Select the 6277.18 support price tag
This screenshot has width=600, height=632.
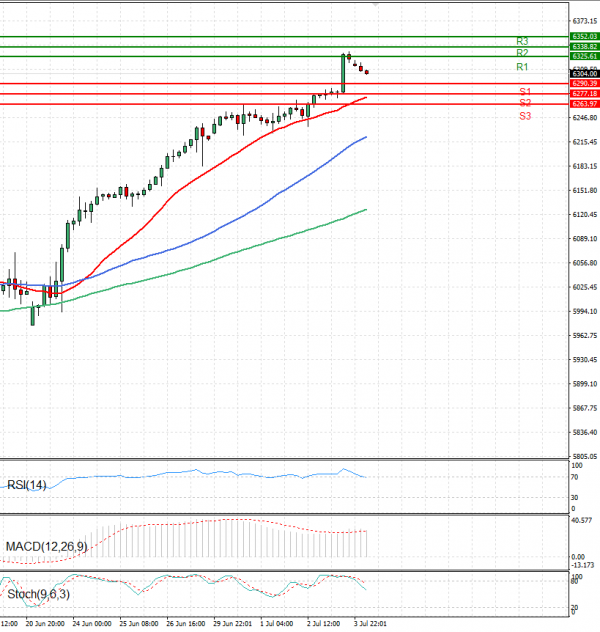click(x=585, y=94)
